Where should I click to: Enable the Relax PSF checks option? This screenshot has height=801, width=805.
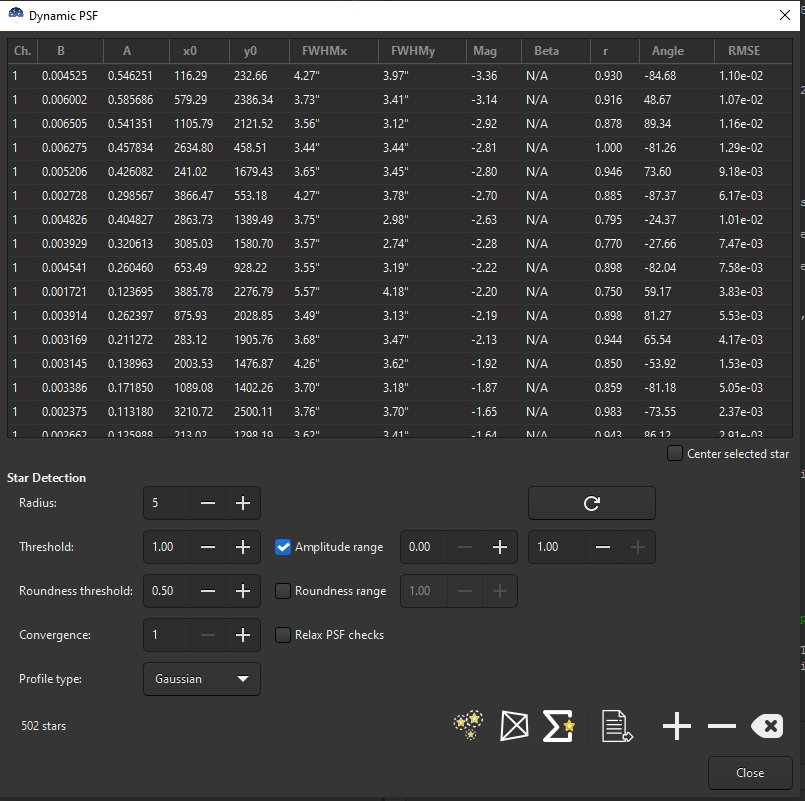point(283,635)
